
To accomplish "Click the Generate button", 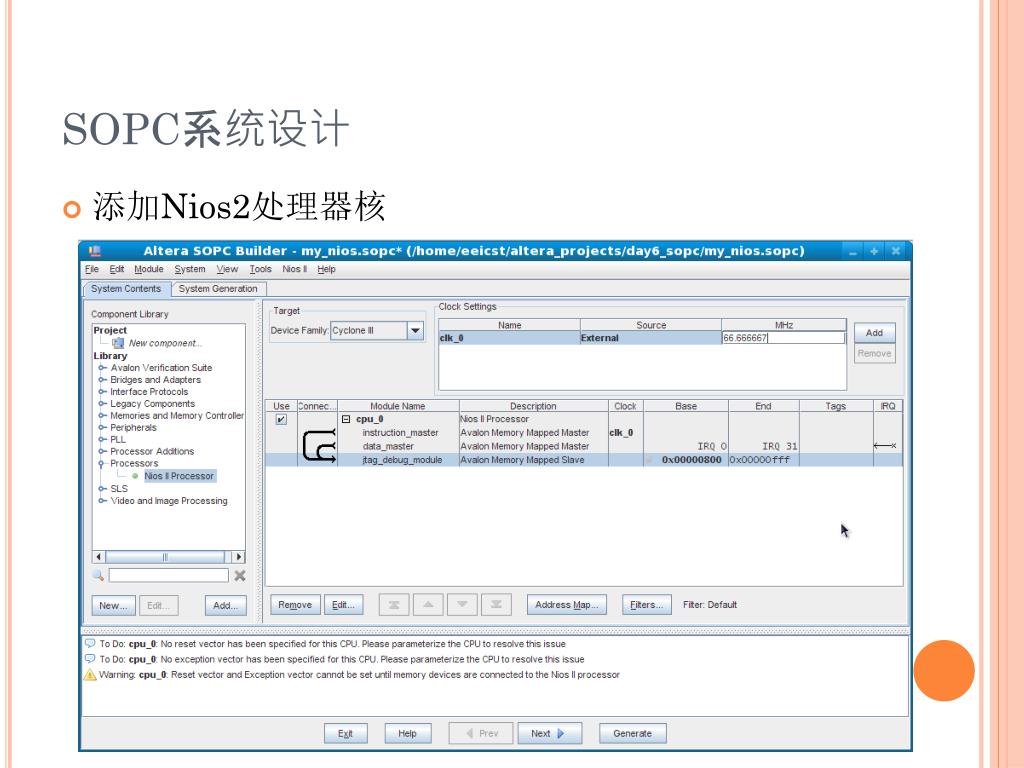I will [633, 733].
